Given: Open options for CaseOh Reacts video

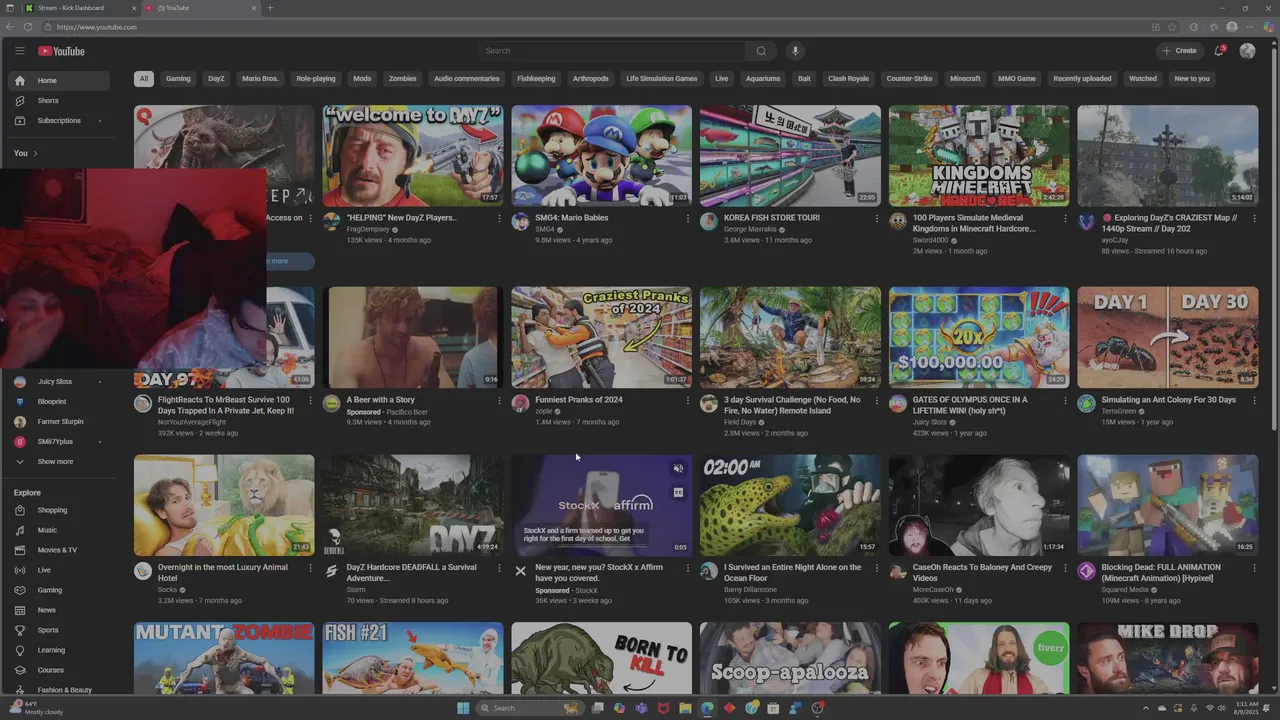Looking at the screenshot, I should (x=1065, y=568).
